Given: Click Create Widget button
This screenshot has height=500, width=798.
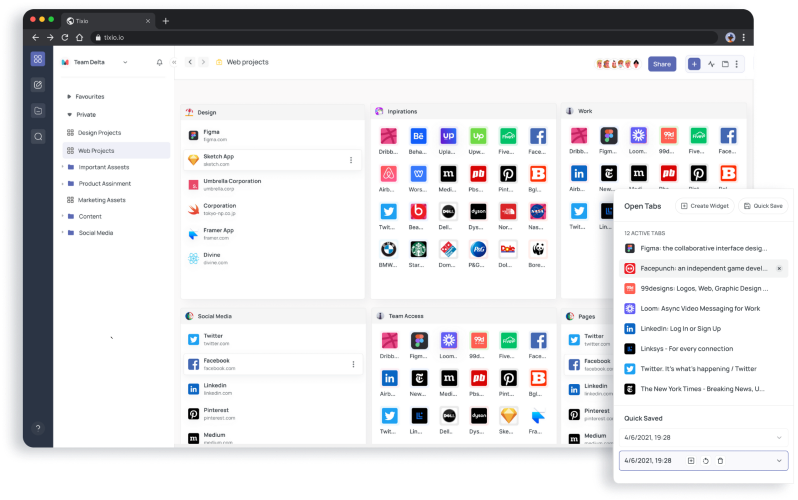Looking at the screenshot, I should (x=704, y=206).
